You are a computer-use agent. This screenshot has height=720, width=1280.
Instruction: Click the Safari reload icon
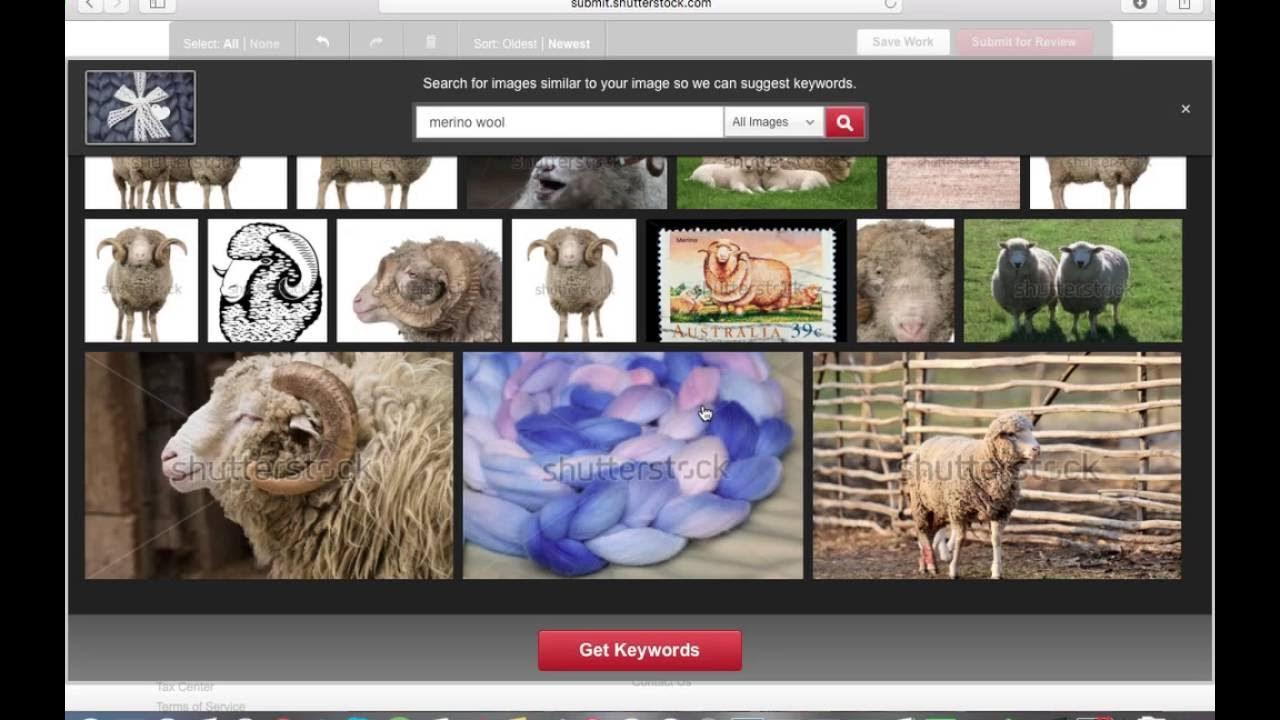coord(890,4)
